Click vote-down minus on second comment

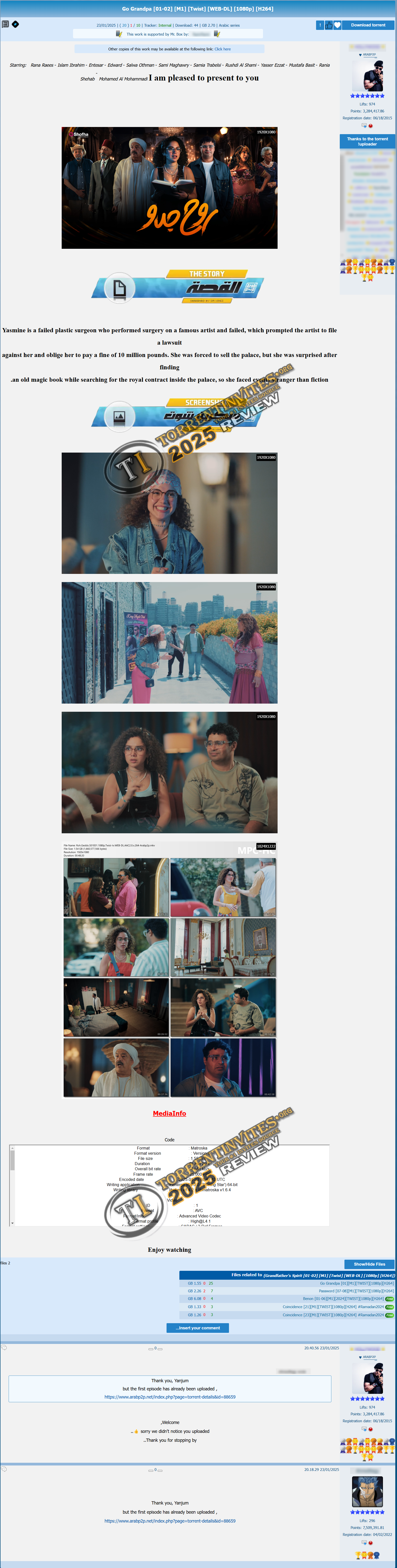[151, 1471]
